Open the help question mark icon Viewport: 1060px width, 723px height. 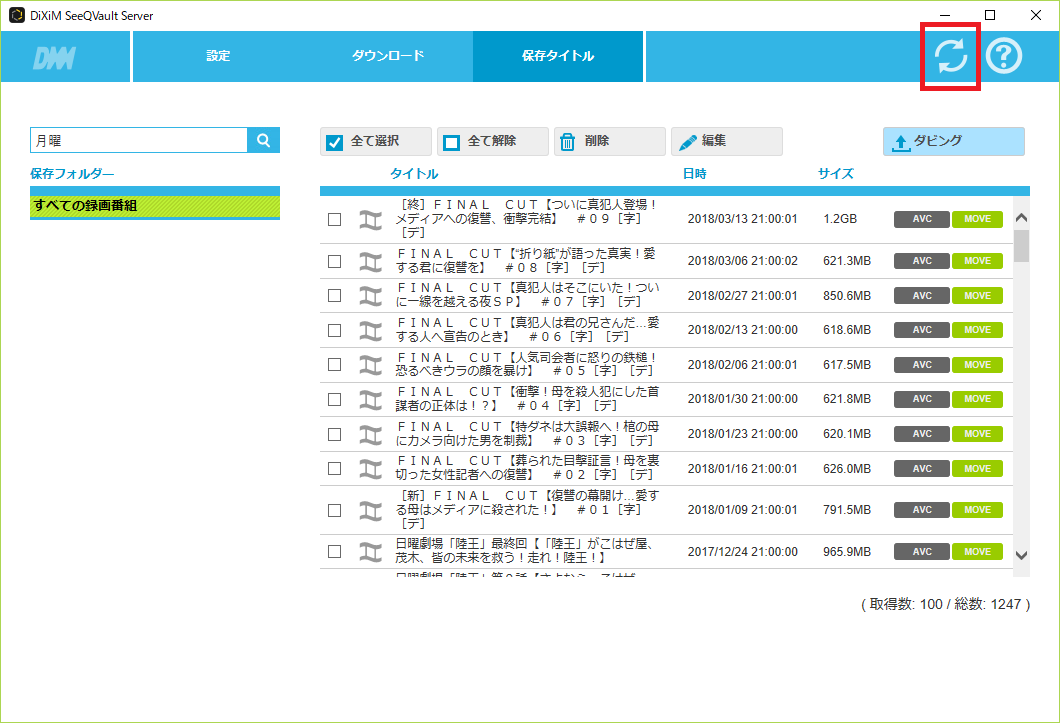[x=1004, y=56]
